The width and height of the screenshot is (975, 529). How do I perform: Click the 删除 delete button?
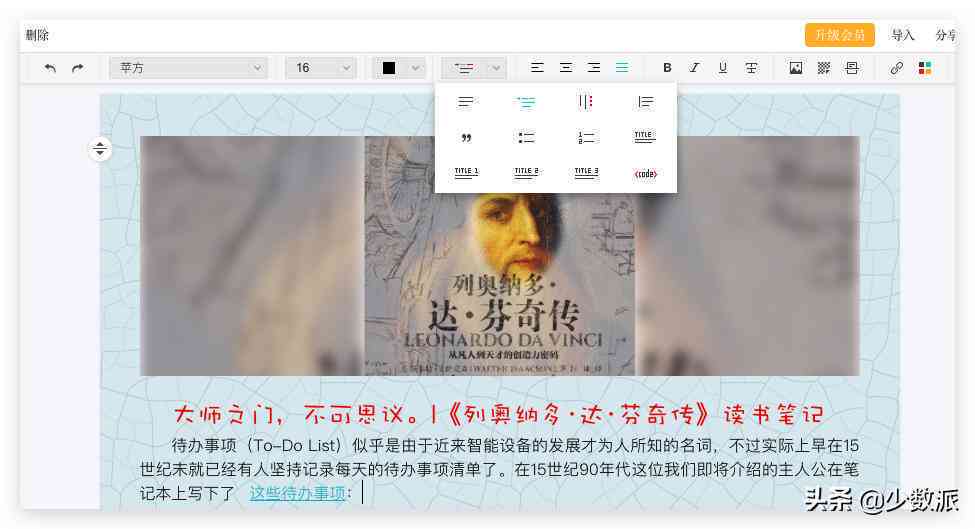click(x=37, y=35)
